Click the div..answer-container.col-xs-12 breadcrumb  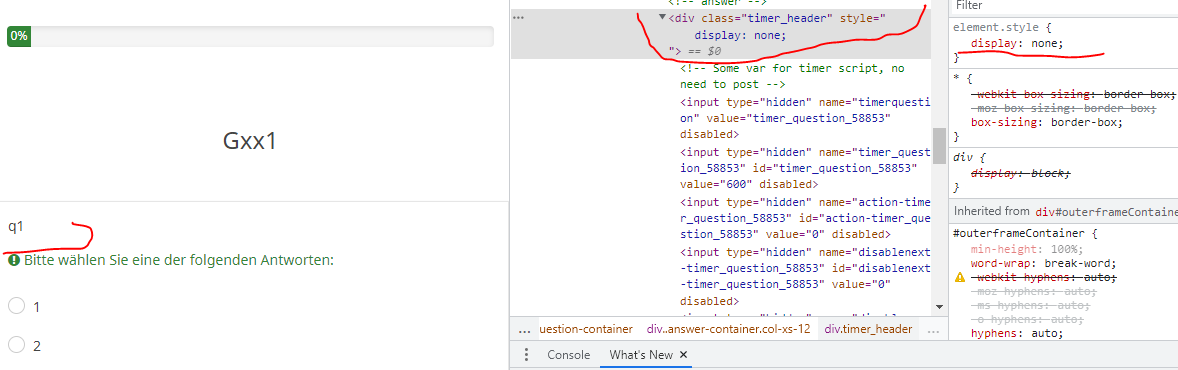(x=728, y=329)
